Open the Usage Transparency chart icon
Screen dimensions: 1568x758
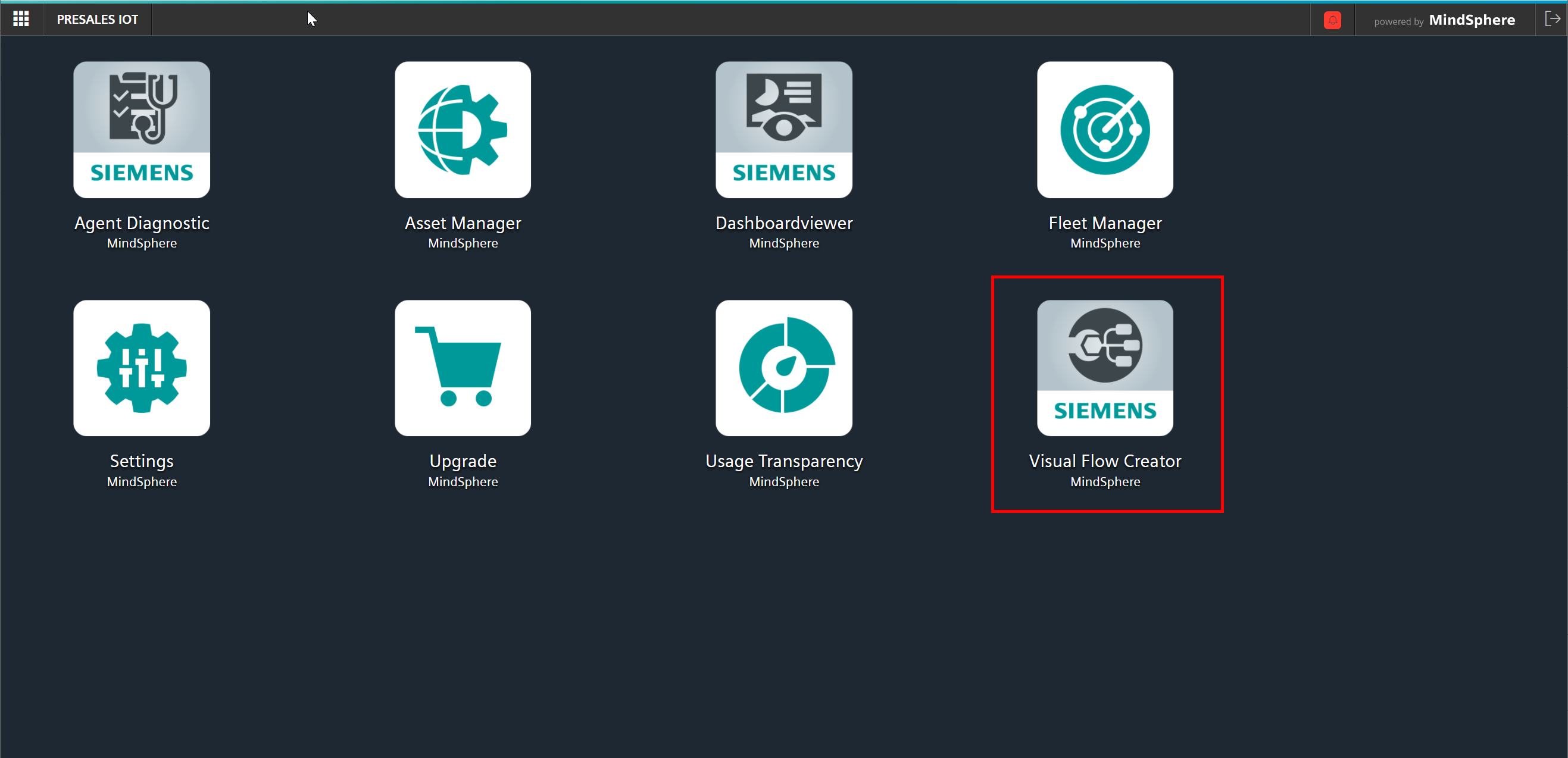783,368
